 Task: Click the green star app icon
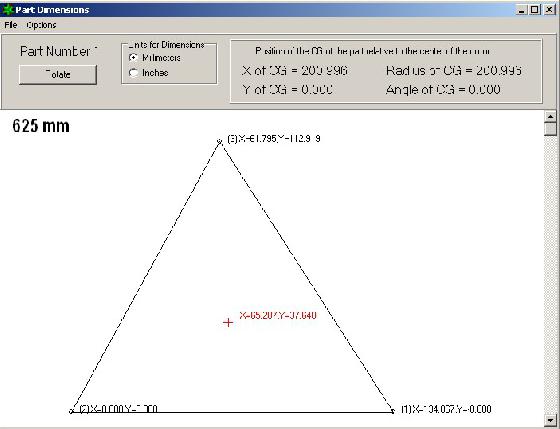pyautogui.click(x=8, y=10)
